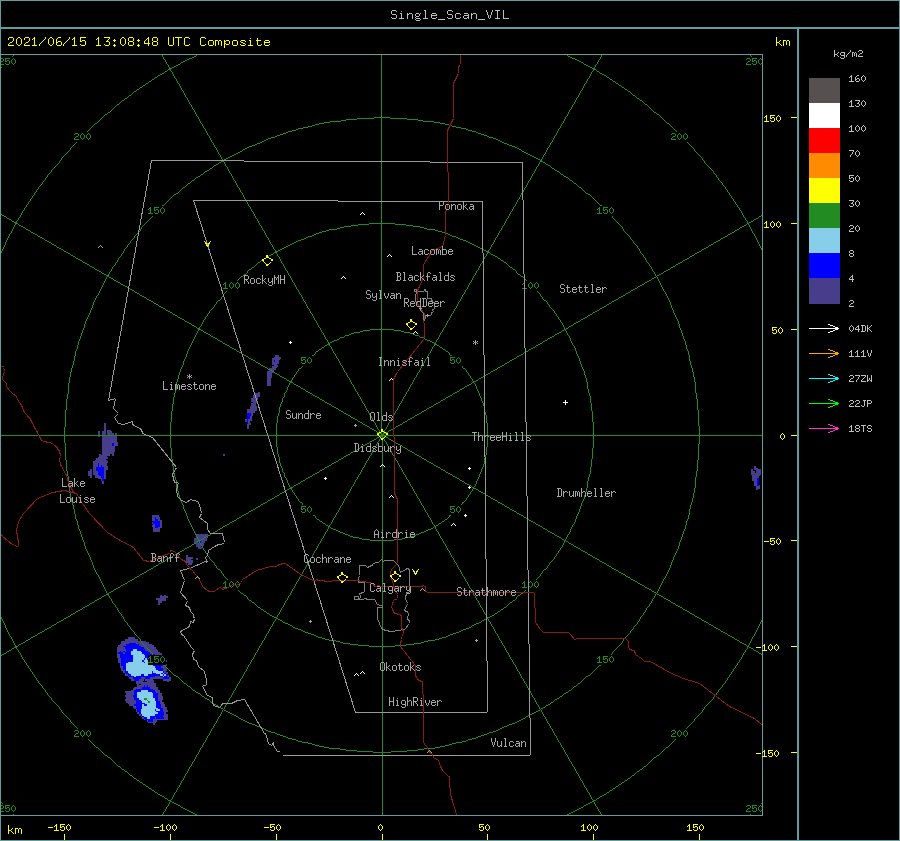Click the red 100 kg/m2 color swatch

[x=824, y=141]
